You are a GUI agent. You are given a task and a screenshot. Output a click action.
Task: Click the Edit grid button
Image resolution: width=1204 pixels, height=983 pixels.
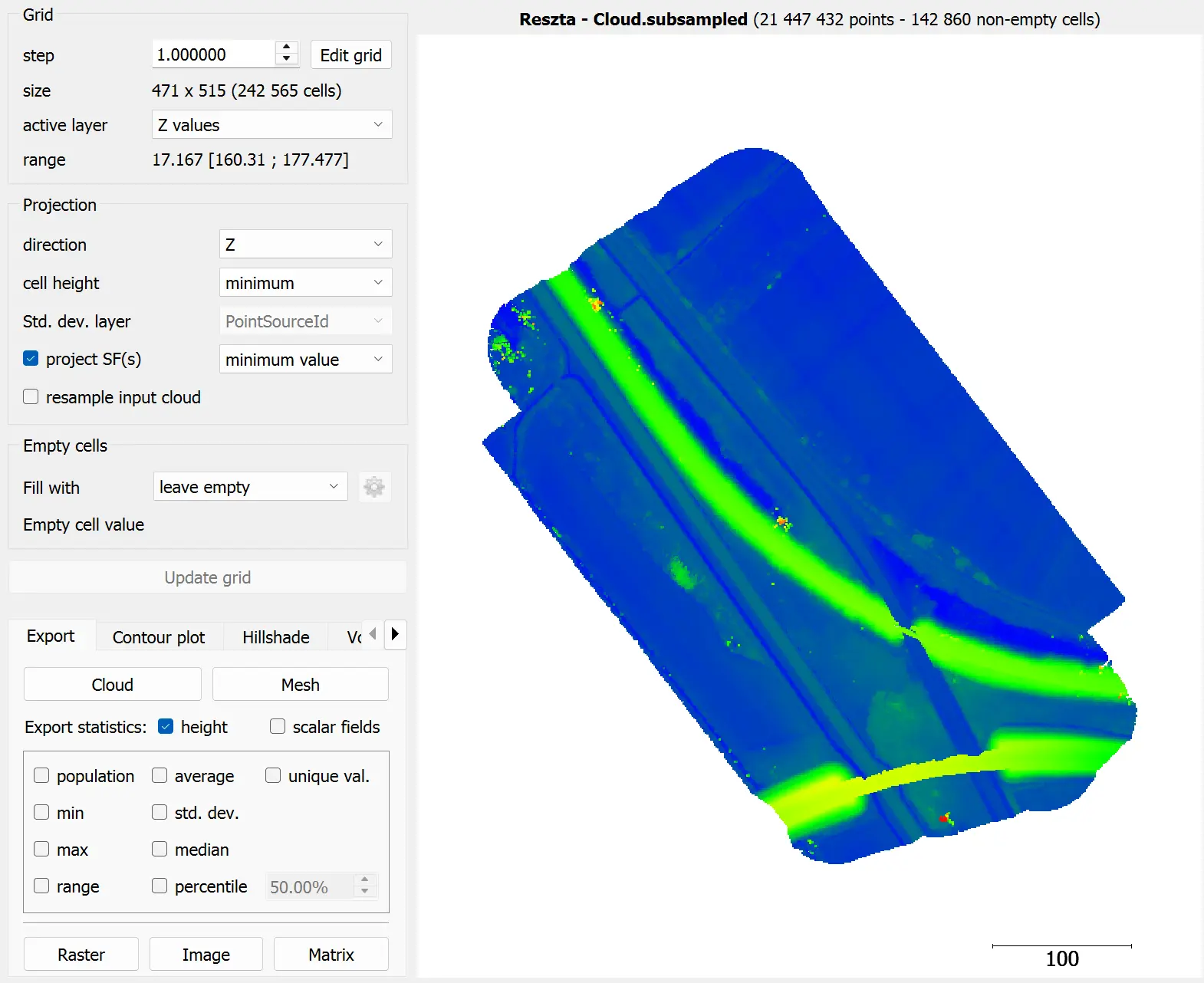point(350,55)
